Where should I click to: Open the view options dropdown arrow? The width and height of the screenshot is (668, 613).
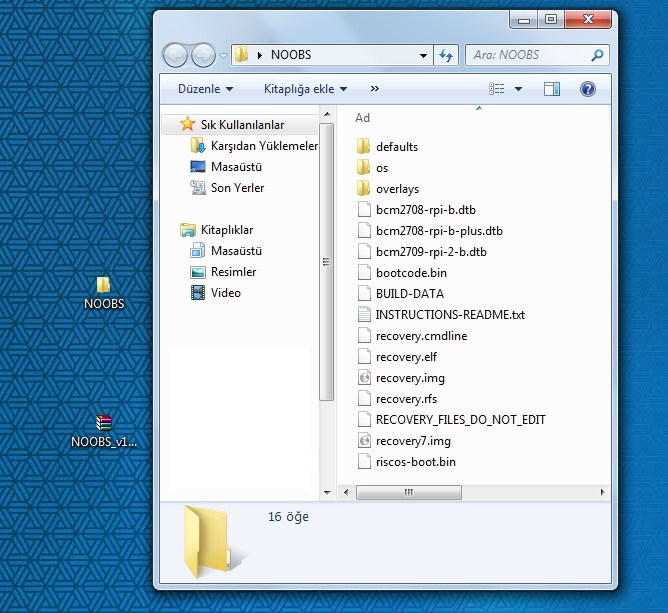click(x=518, y=89)
